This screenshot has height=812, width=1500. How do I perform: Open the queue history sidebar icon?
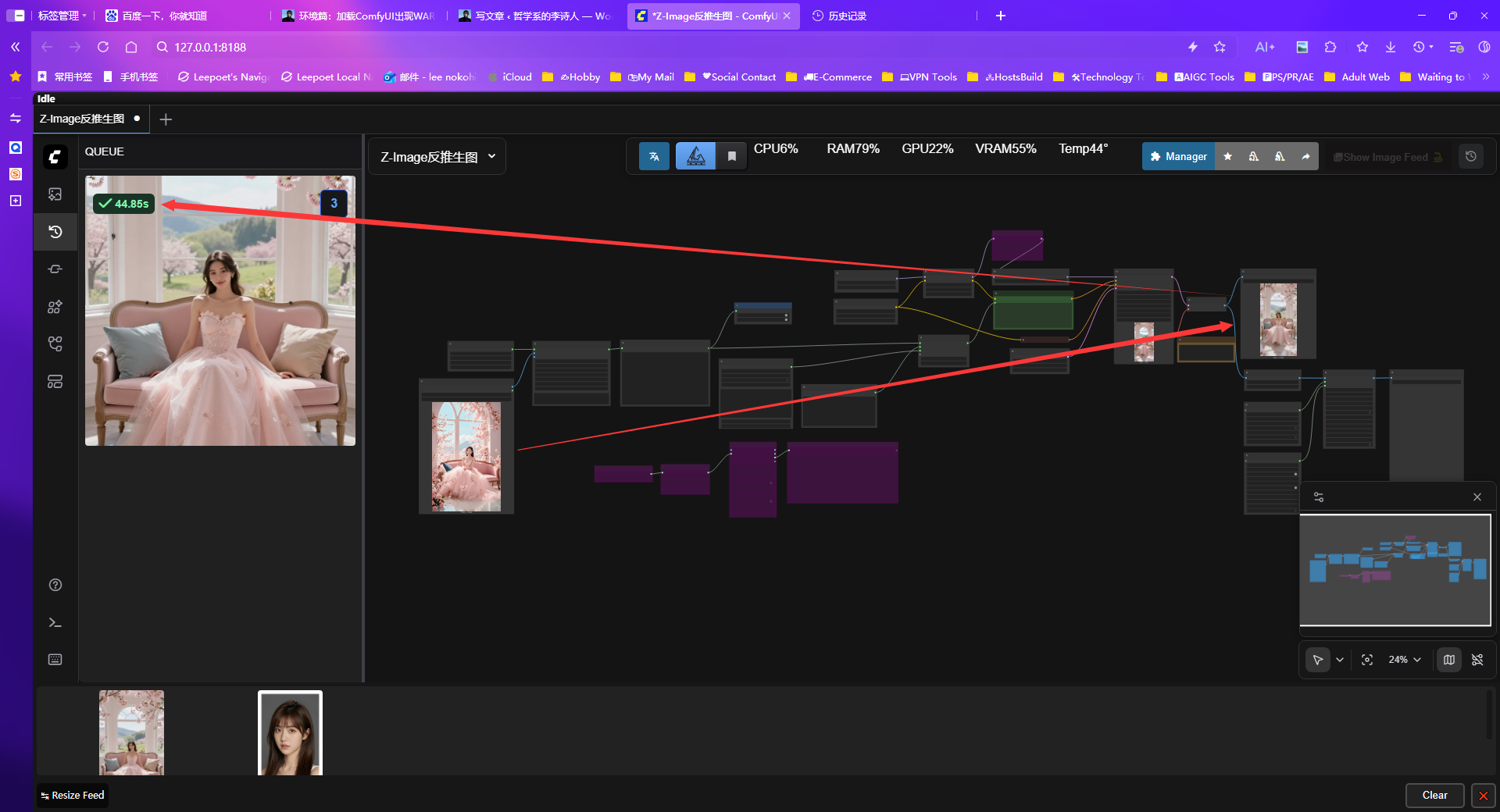(55, 232)
